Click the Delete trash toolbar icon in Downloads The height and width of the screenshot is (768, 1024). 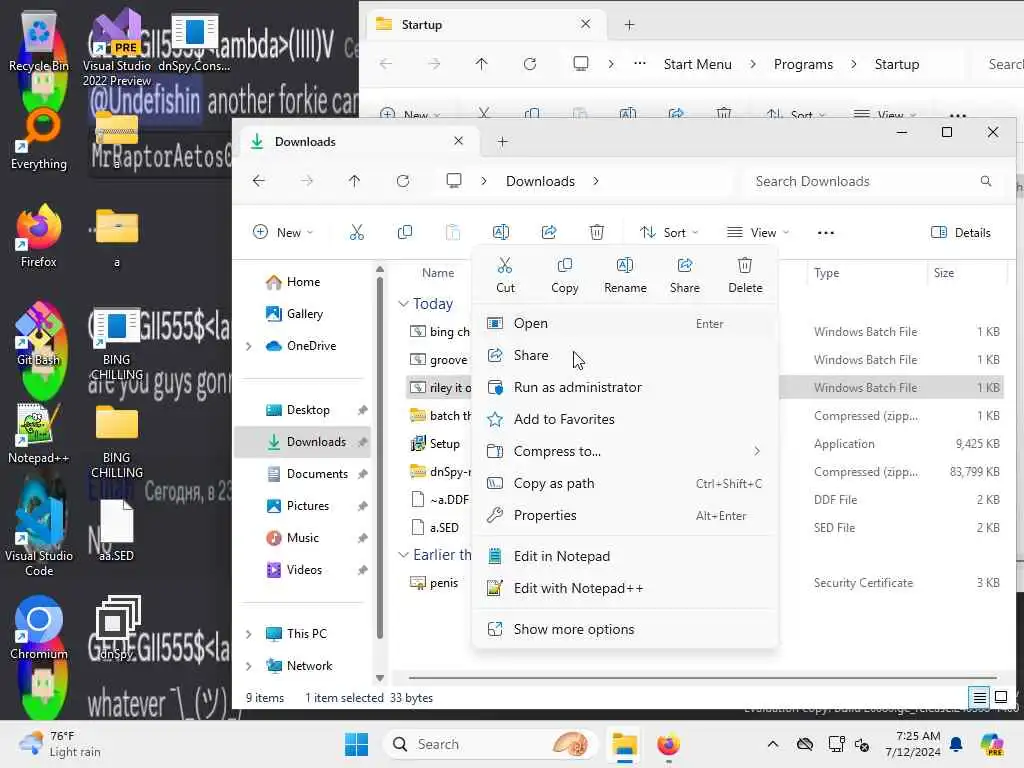[x=597, y=232]
